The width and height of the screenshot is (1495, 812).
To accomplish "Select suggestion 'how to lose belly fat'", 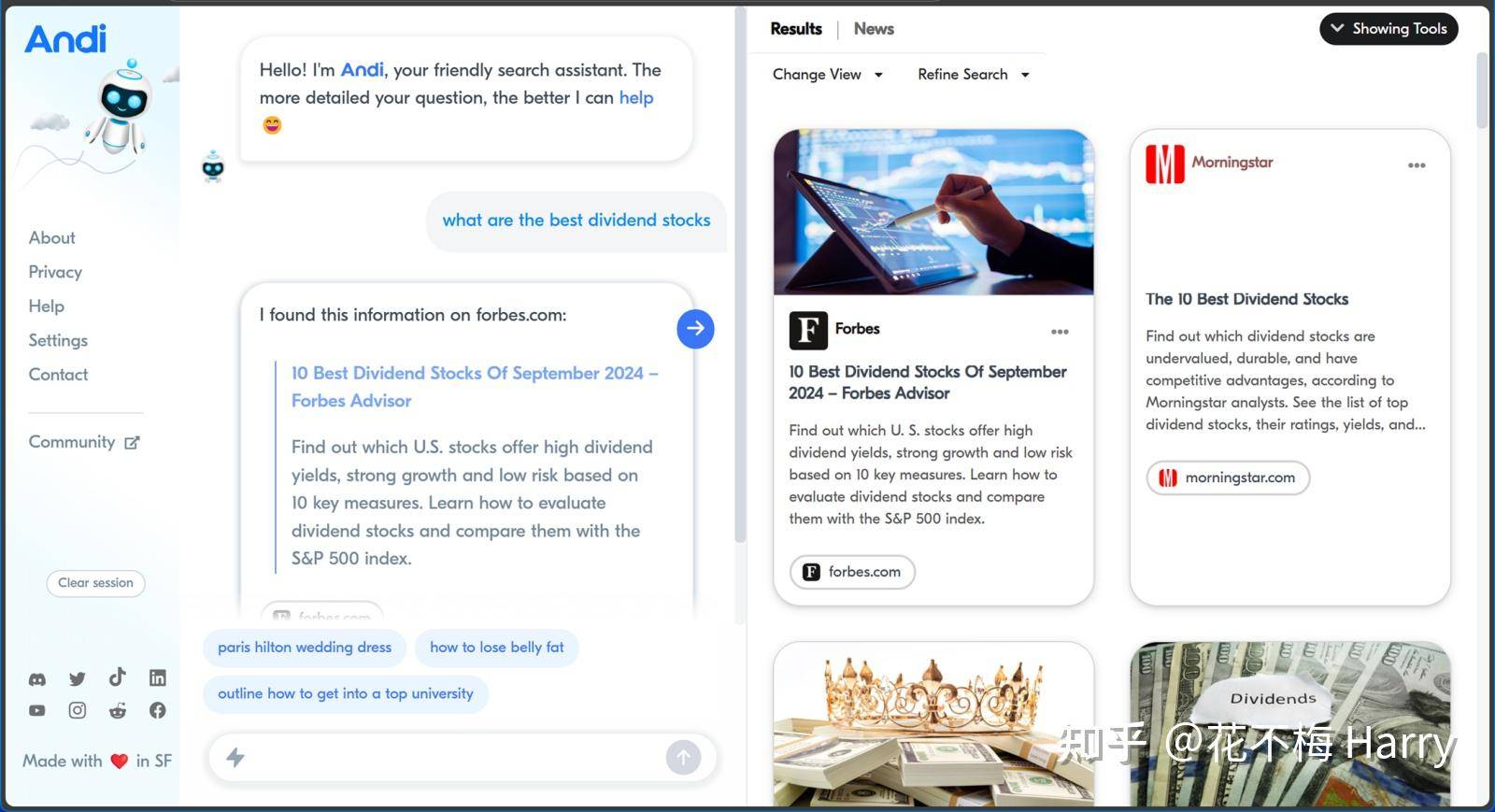I will click(x=497, y=648).
